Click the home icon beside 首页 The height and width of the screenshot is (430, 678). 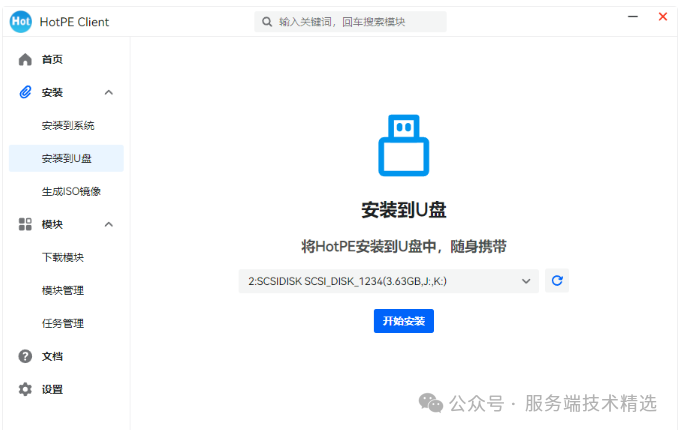click(x=25, y=59)
